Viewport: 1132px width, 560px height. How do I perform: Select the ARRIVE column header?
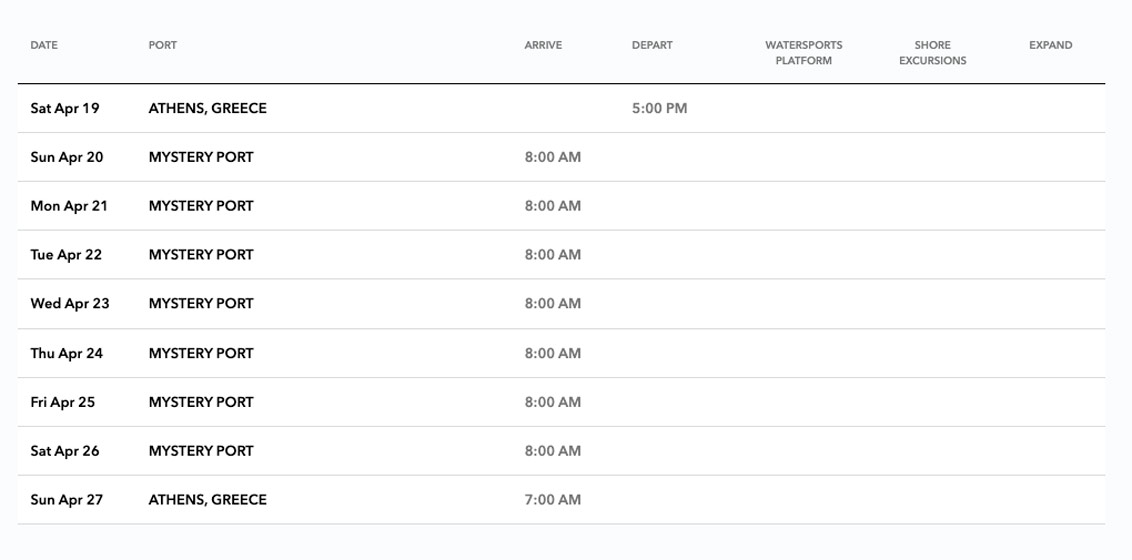pos(543,45)
